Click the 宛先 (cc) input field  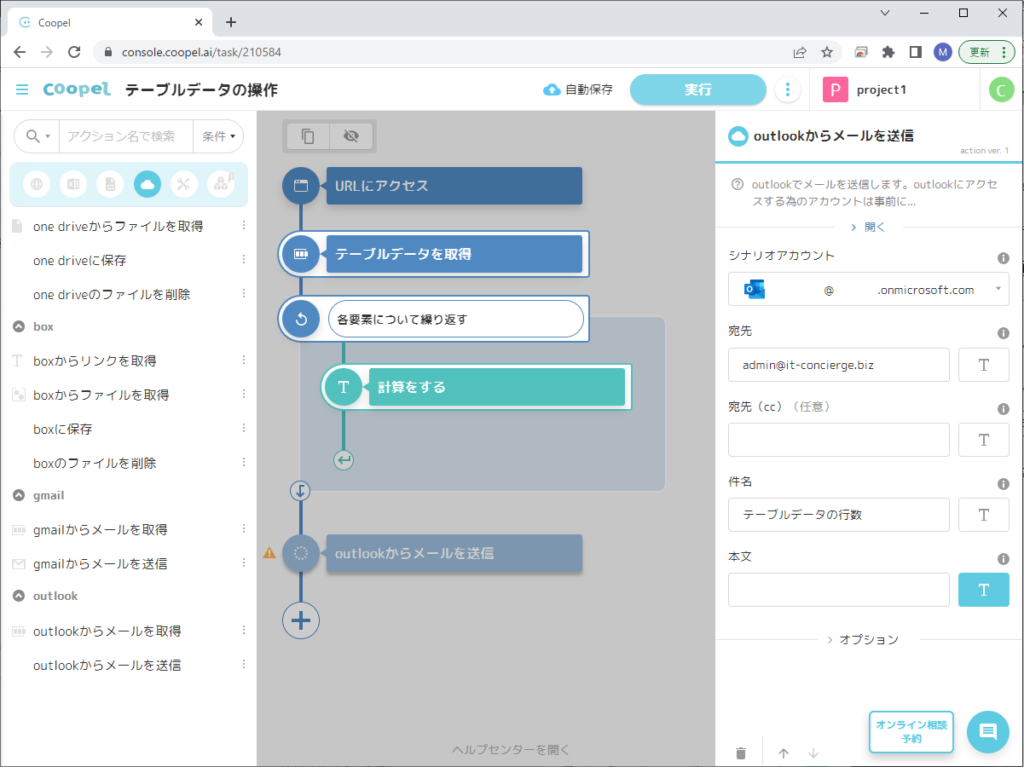(x=838, y=440)
